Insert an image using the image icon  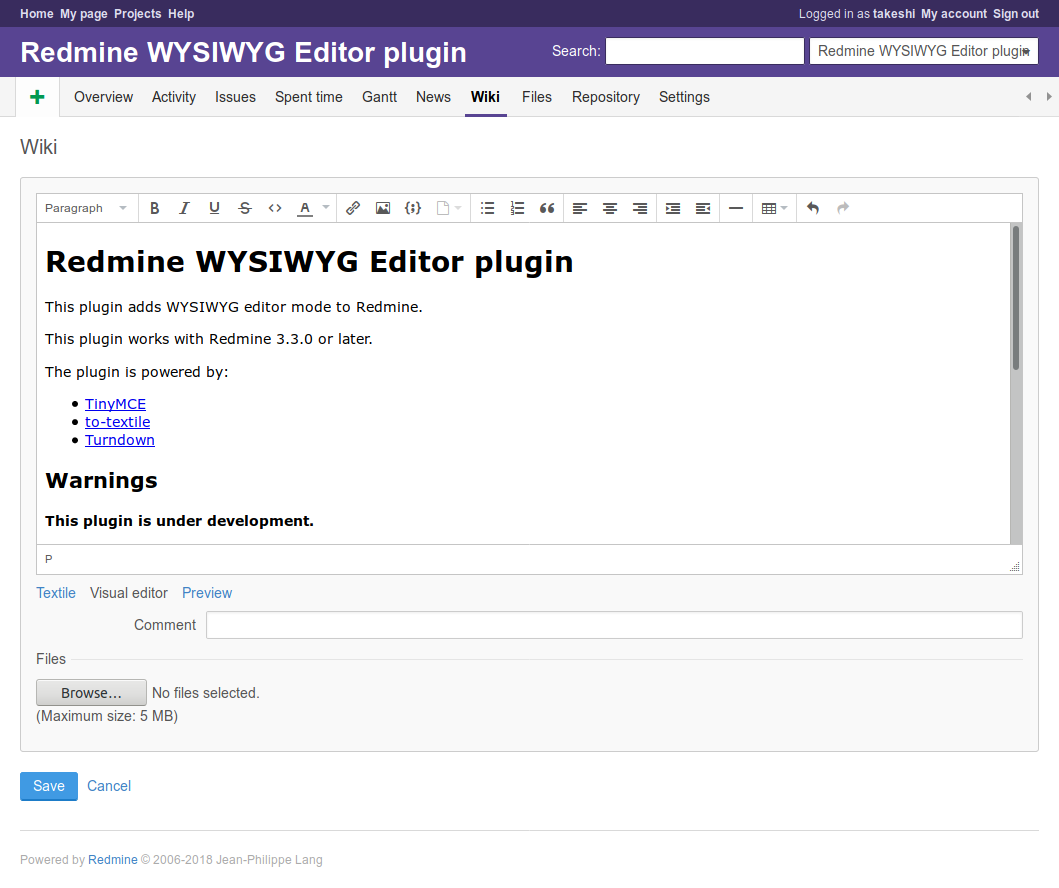[x=383, y=208]
